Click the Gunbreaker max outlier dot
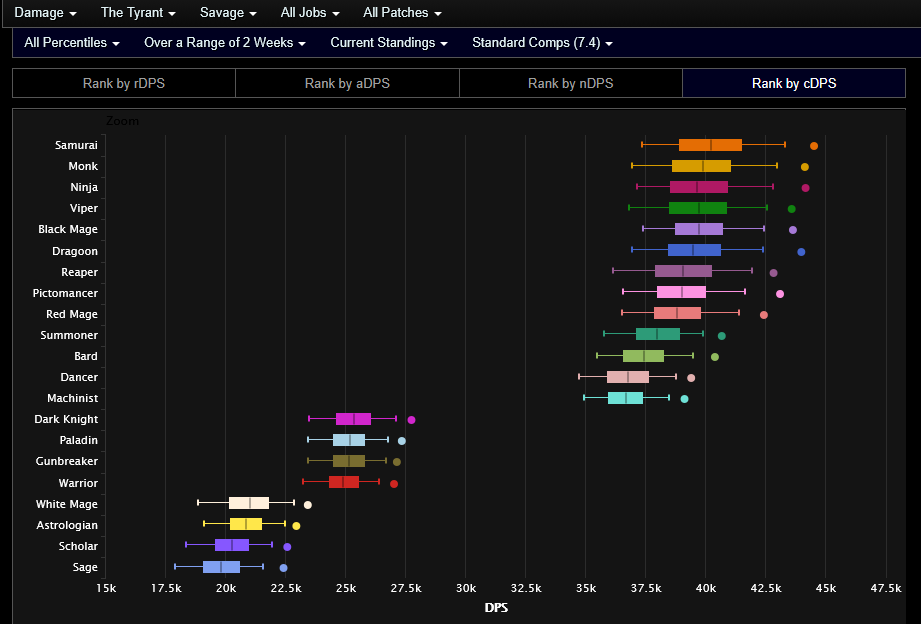921x624 pixels. (x=397, y=462)
